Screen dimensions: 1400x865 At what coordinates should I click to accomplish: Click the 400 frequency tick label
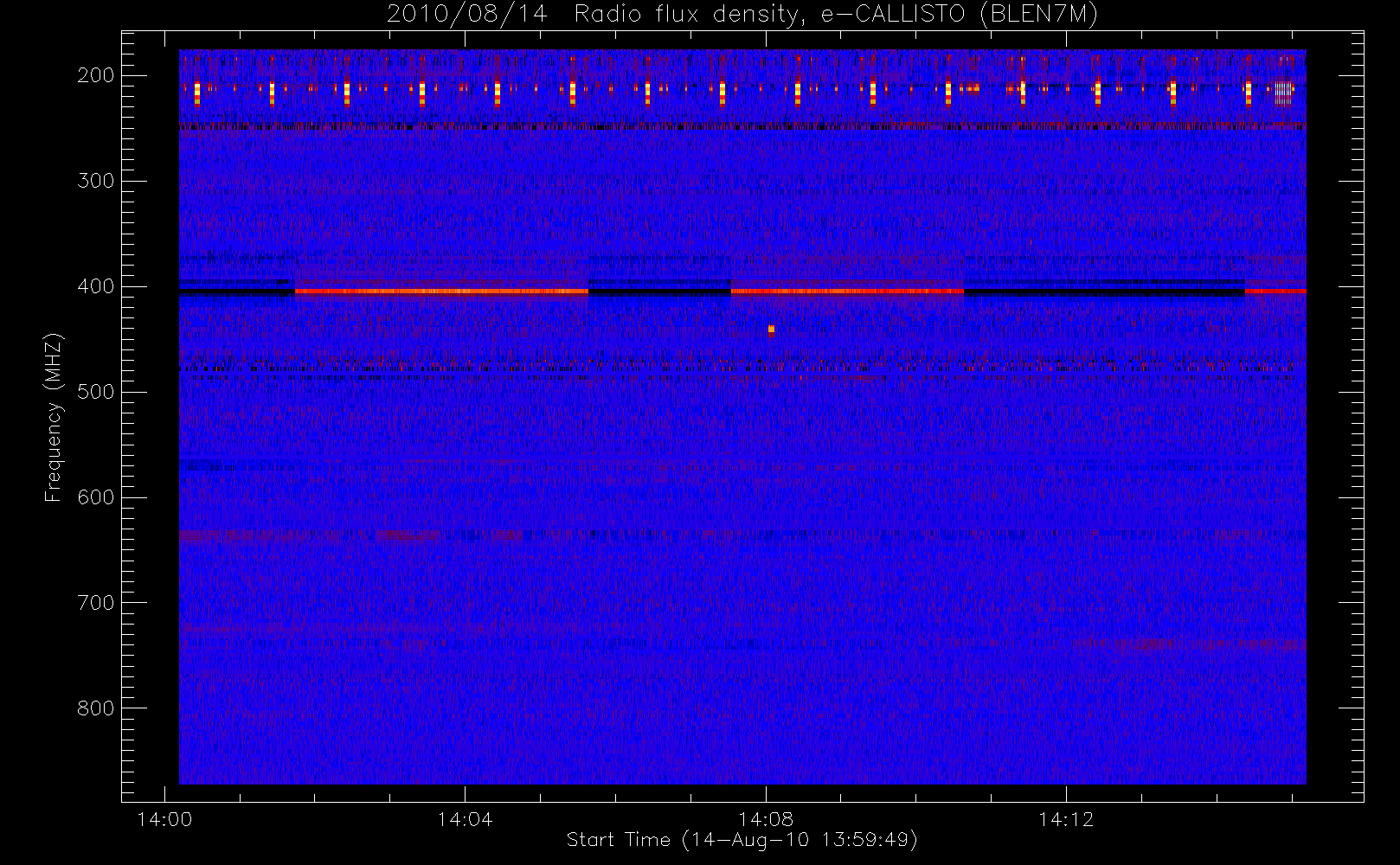96,286
